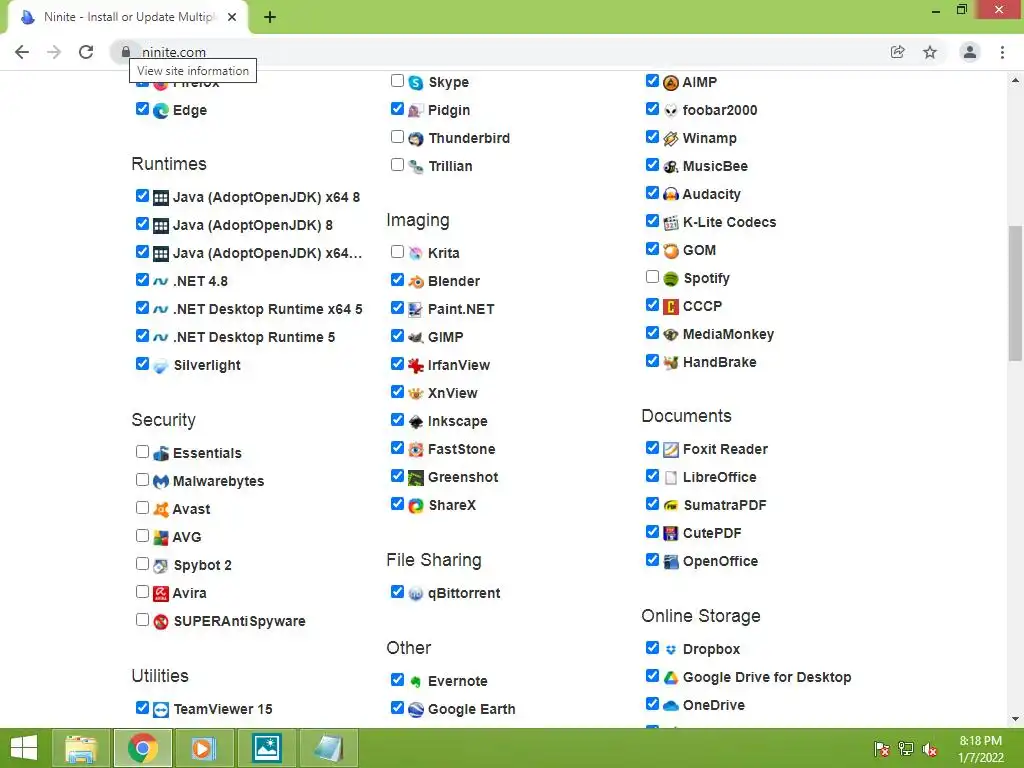The width and height of the screenshot is (1024, 768).
Task: Uncheck the qBittorrent checkbox
Action: pyautogui.click(x=397, y=592)
